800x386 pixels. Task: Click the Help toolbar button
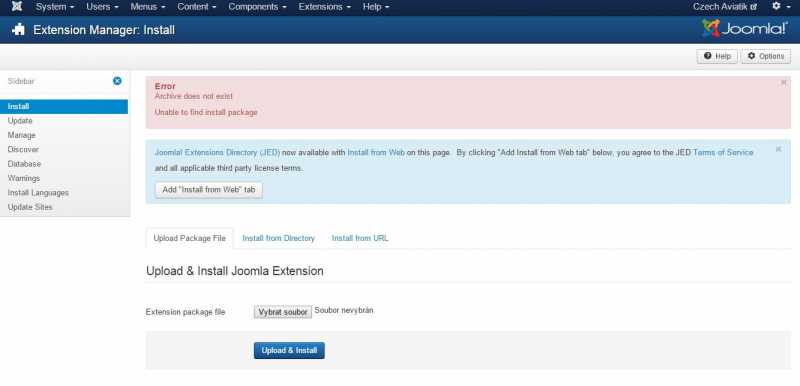[717, 57]
